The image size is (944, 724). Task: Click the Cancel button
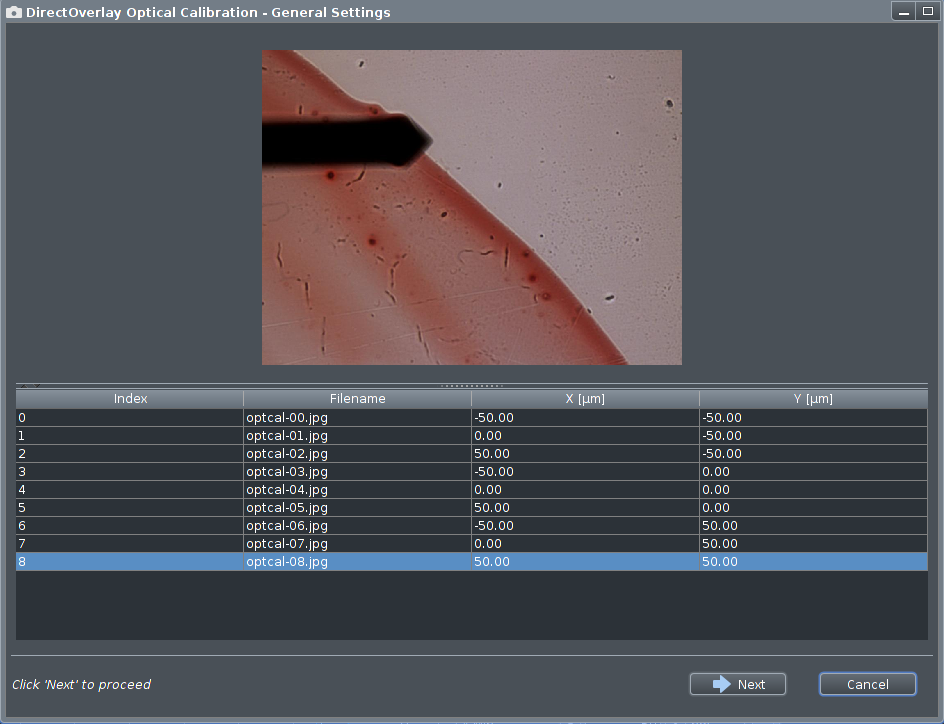(x=868, y=684)
